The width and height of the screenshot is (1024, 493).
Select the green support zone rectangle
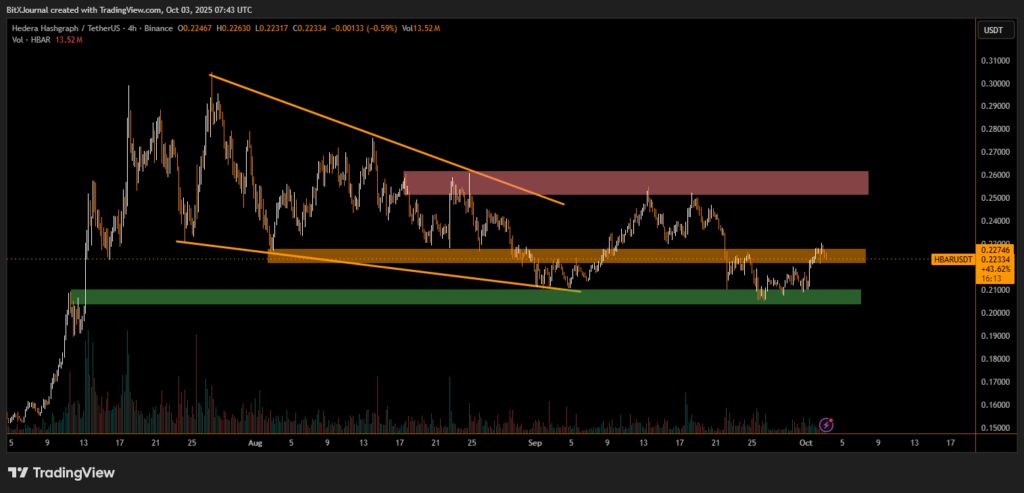click(465, 297)
